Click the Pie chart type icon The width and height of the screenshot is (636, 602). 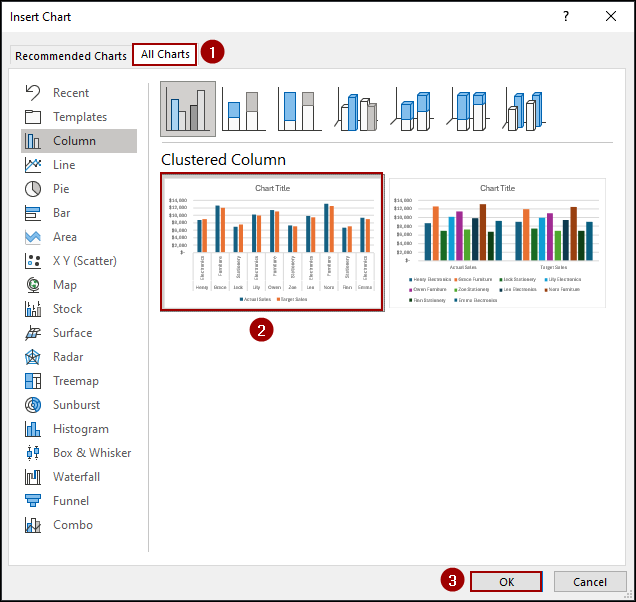33,189
